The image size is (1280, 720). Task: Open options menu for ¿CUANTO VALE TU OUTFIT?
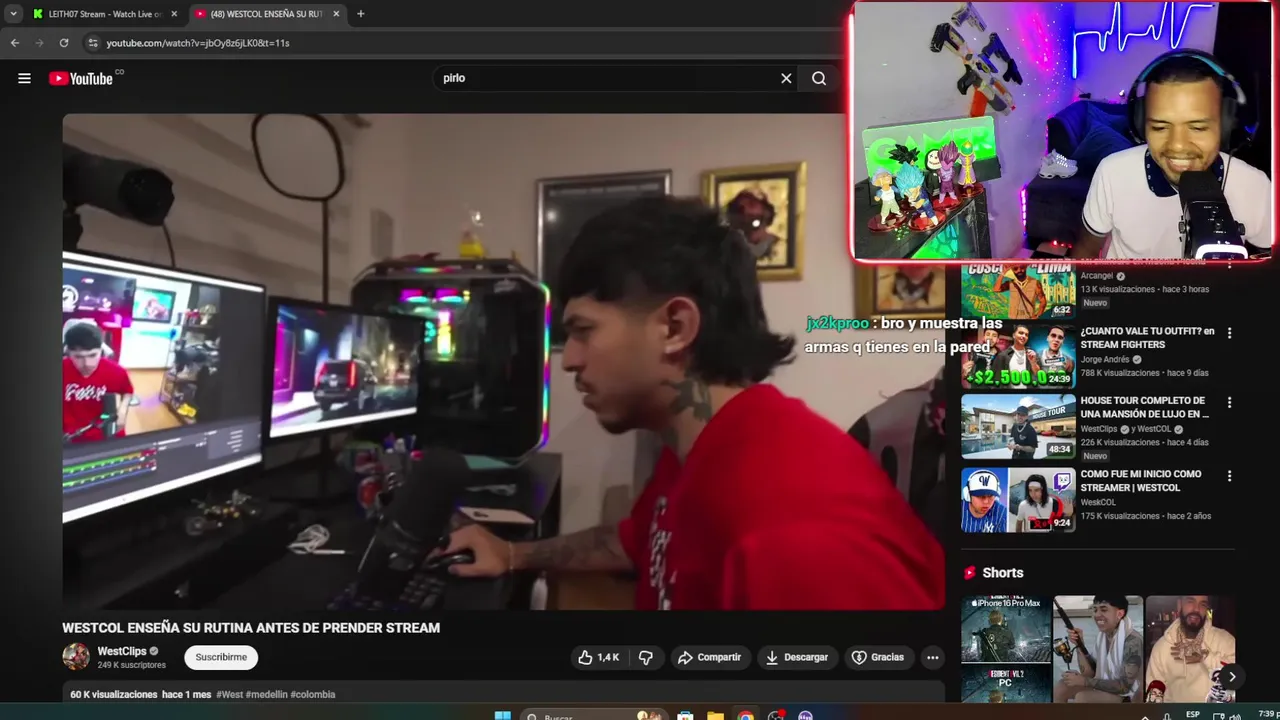[x=1229, y=333]
